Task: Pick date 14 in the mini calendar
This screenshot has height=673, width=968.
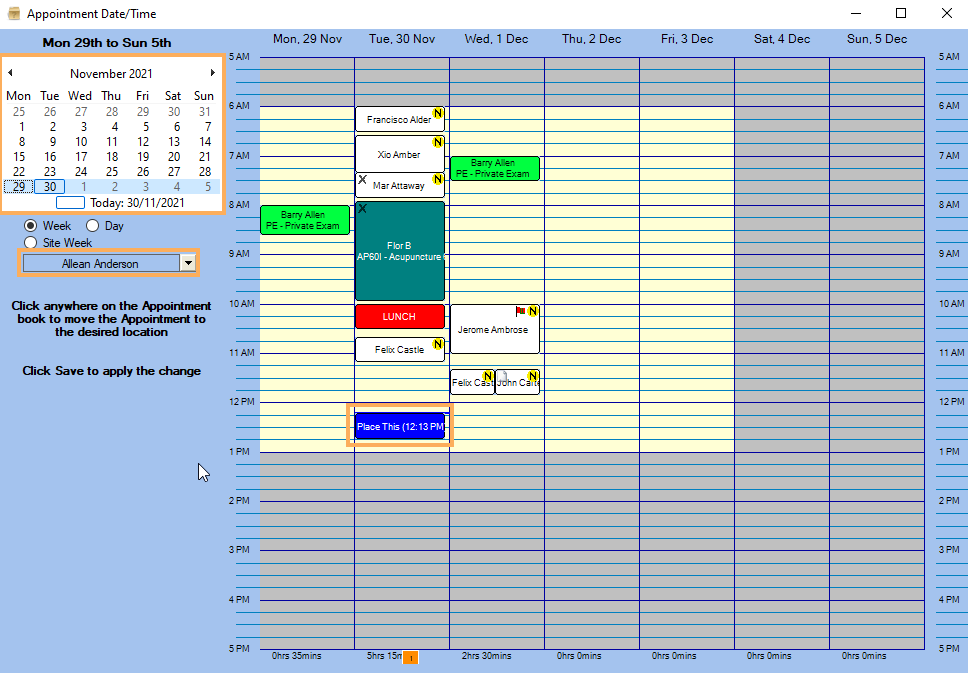Action: click(205, 141)
